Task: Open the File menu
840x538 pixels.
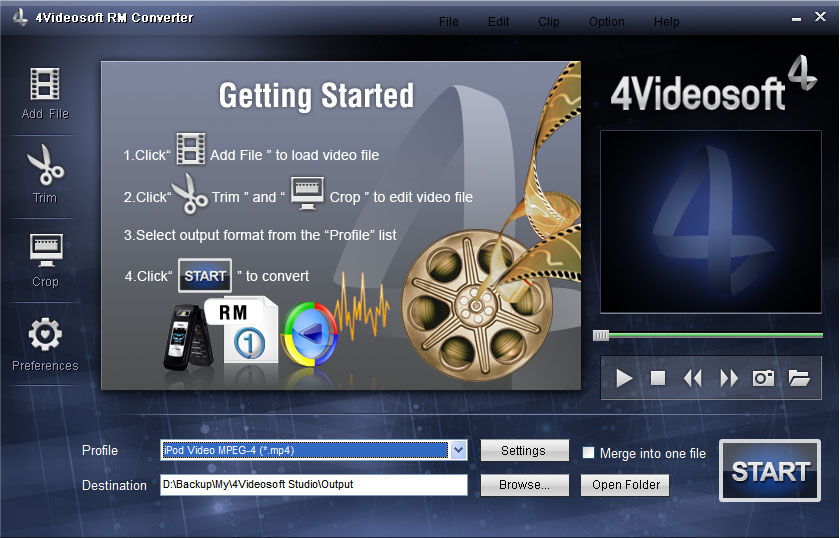Action: (449, 22)
